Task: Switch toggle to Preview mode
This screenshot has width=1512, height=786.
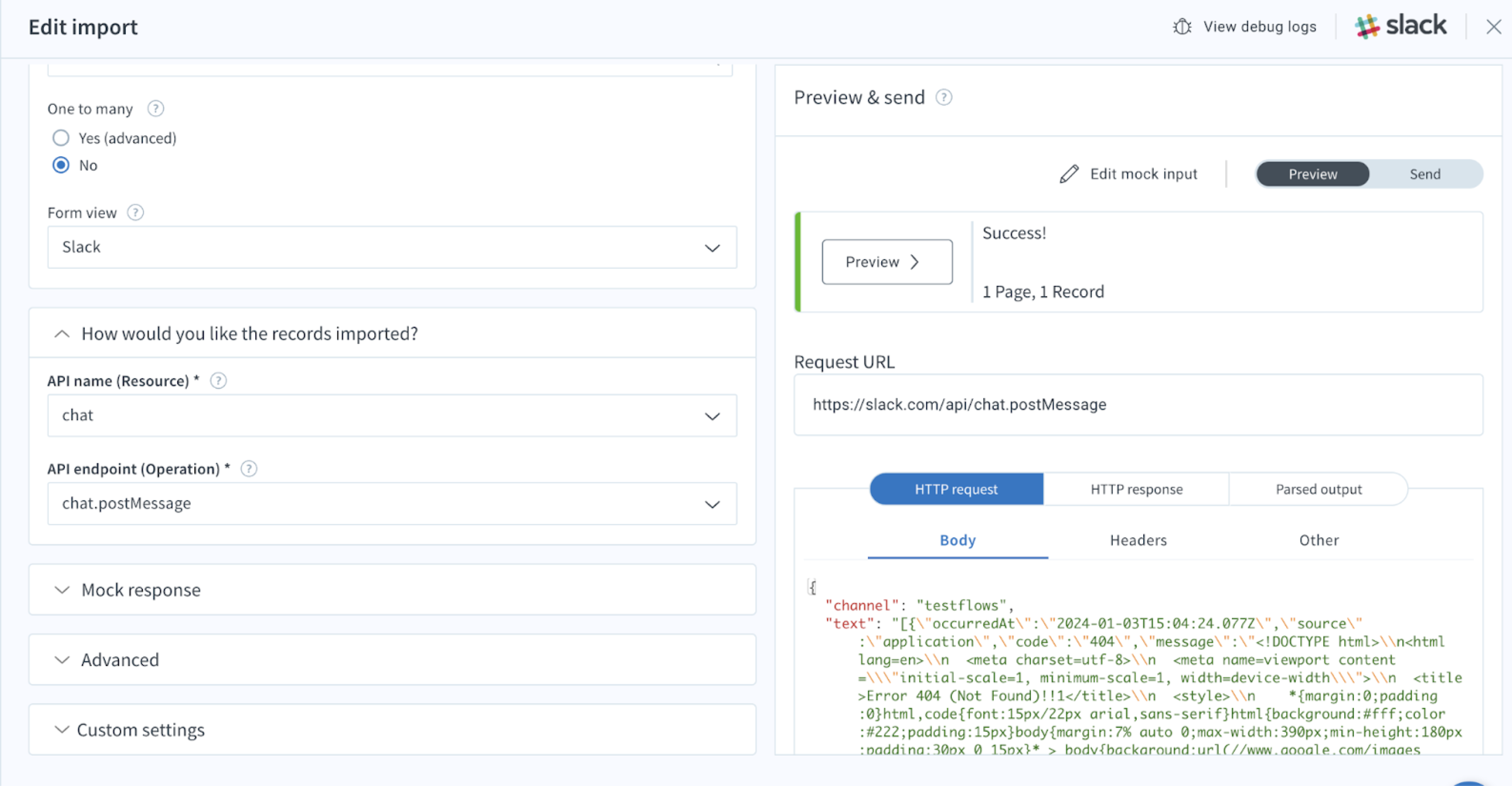Action: coord(1312,174)
